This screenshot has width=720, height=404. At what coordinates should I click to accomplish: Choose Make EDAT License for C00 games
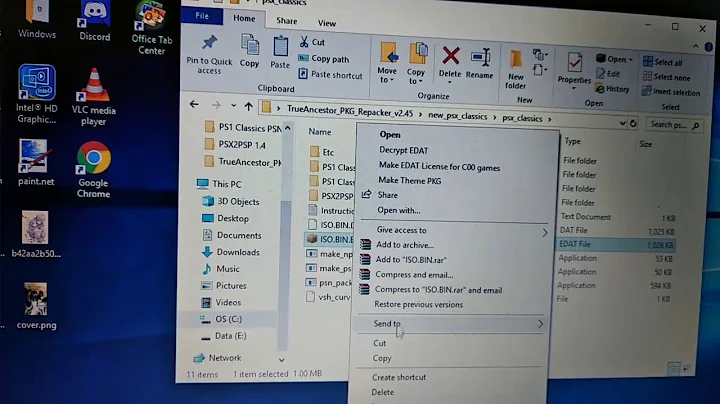(439, 168)
